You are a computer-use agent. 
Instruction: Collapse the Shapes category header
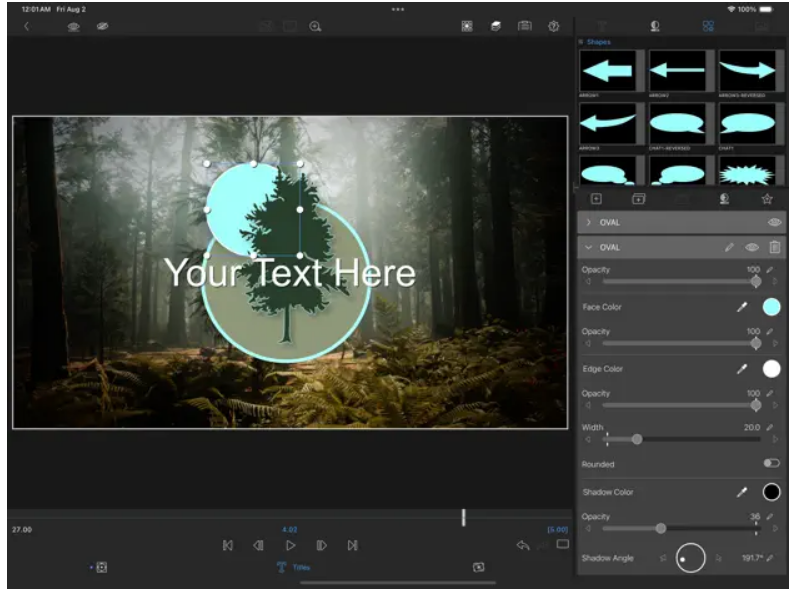click(x=599, y=42)
